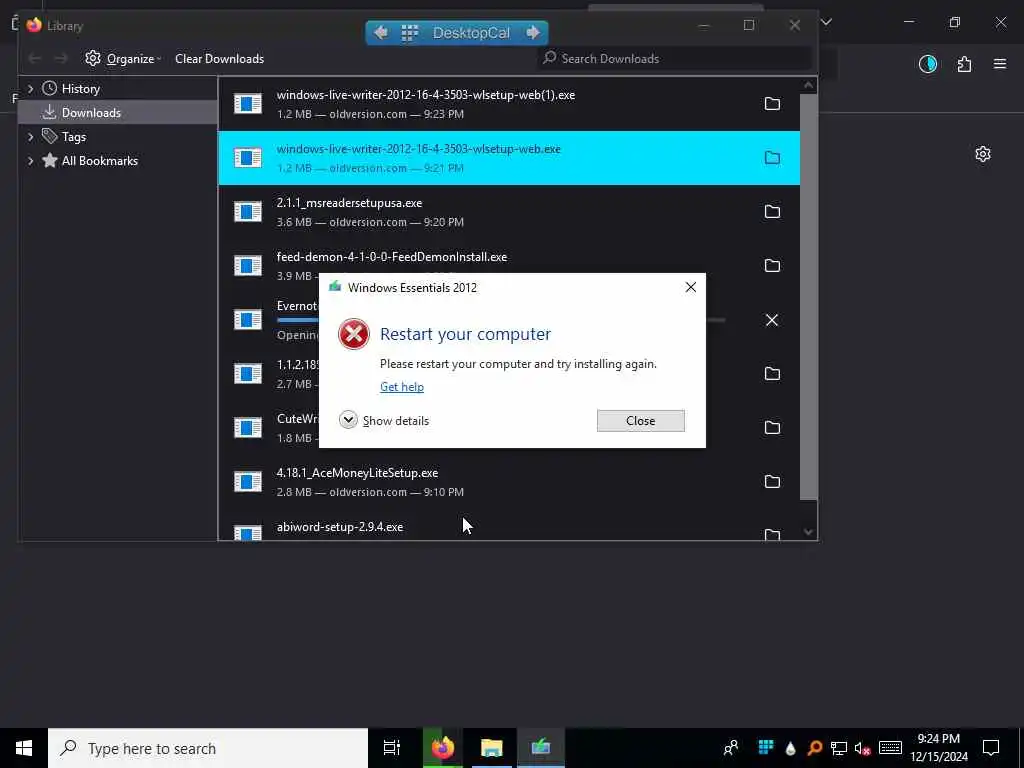Click the Evernote download progress bar
The image size is (1024, 768).
coord(501,320)
